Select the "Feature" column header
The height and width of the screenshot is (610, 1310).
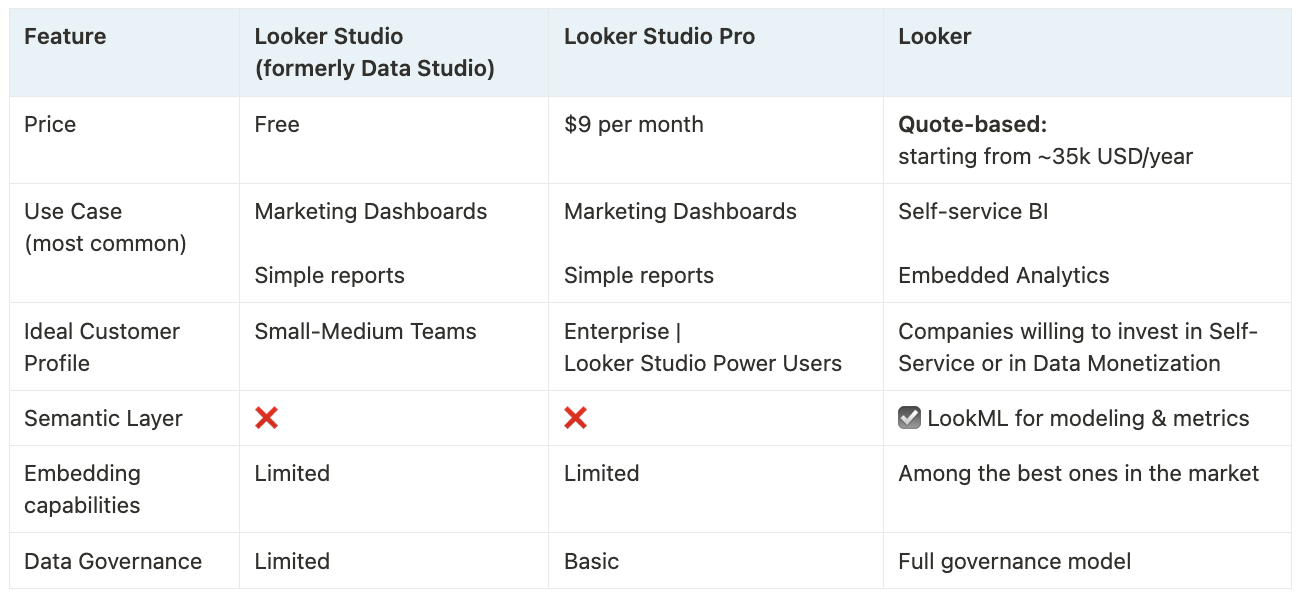click(x=65, y=37)
